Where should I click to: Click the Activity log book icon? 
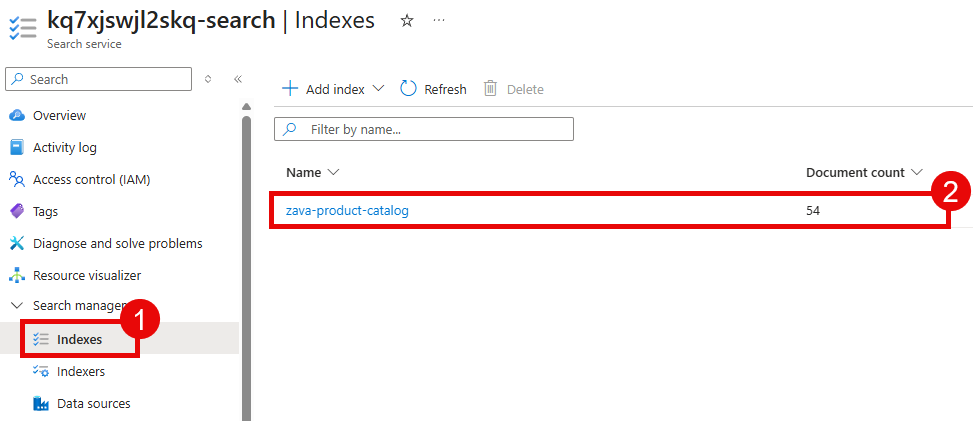17,148
